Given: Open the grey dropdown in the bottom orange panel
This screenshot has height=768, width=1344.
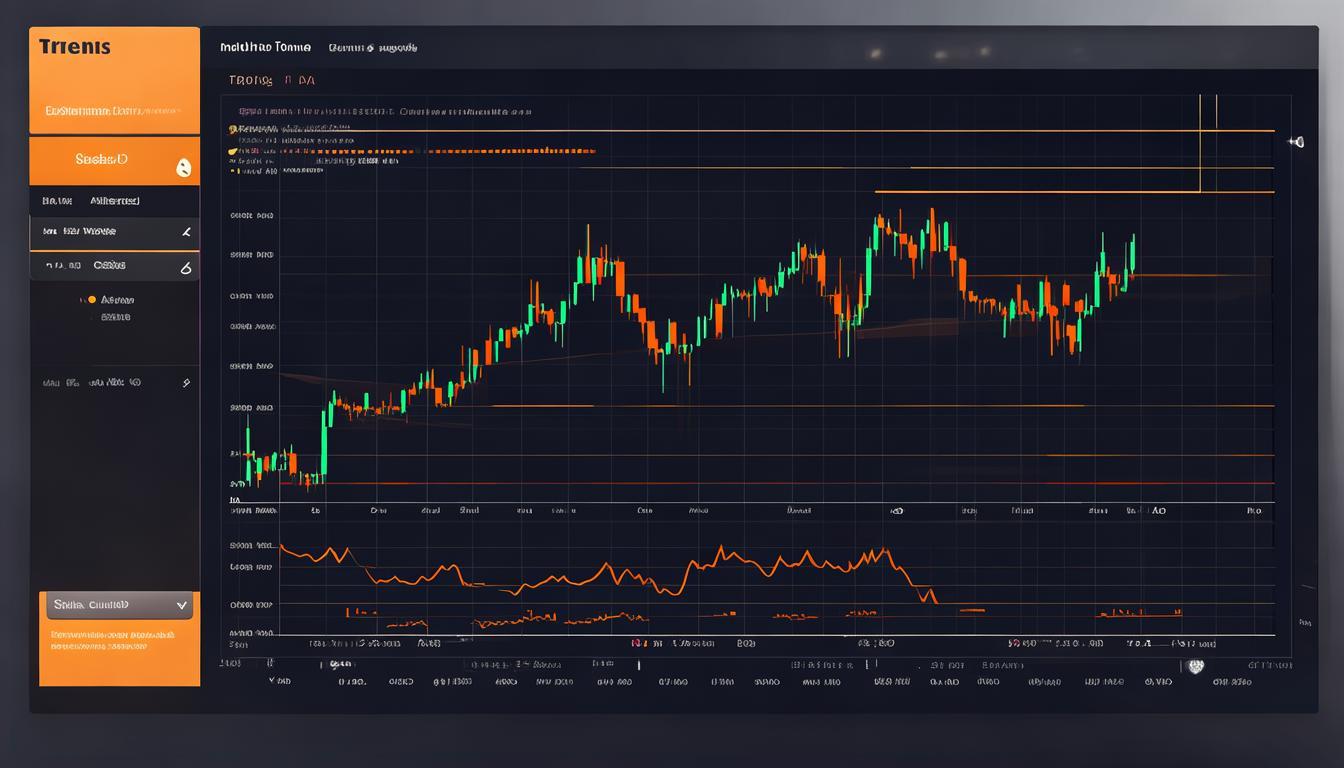Looking at the screenshot, I should 118,605.
